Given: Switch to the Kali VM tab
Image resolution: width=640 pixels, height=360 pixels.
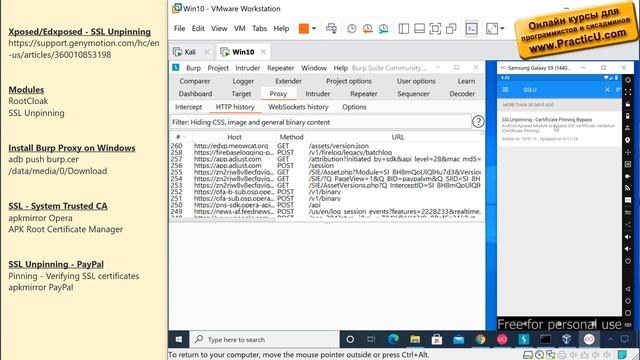Looking at the screenshot, I should [x=190, y=52].
